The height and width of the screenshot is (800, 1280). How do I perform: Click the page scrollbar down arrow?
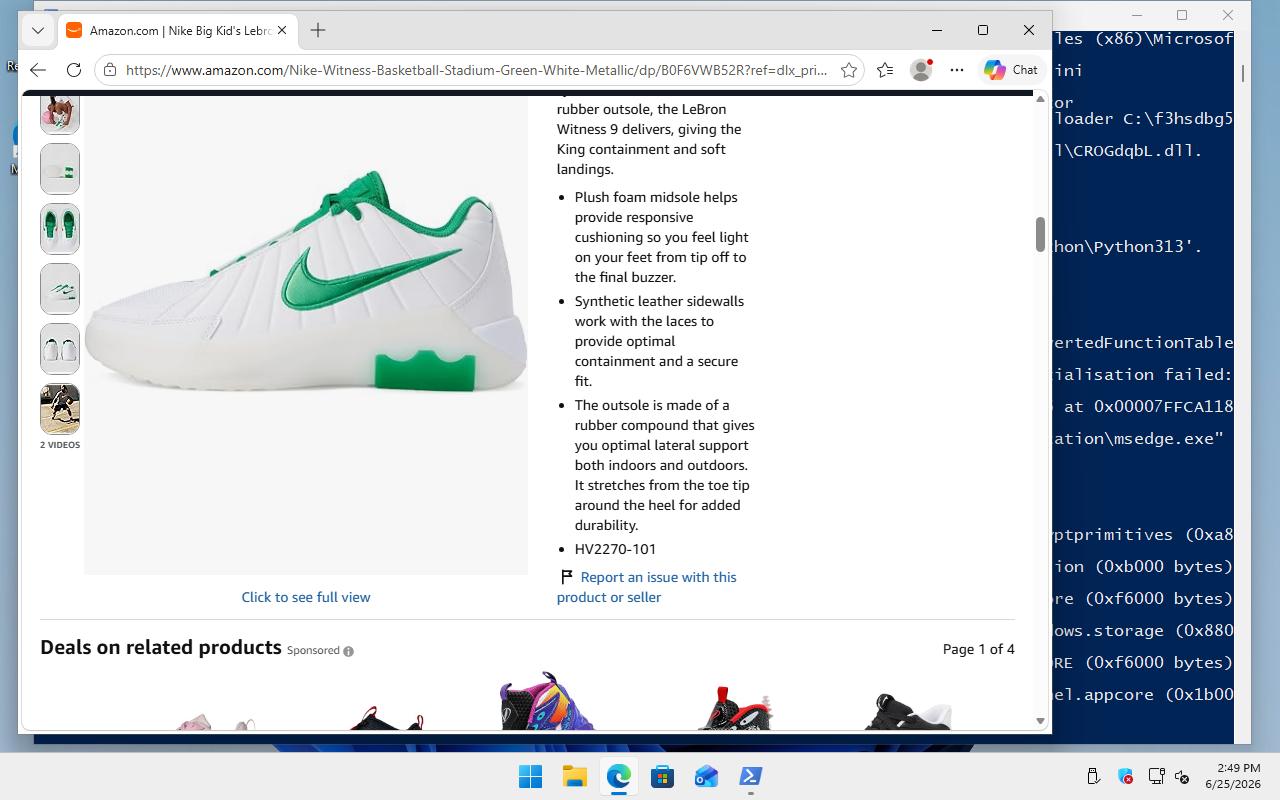[x=1040, y=721]
